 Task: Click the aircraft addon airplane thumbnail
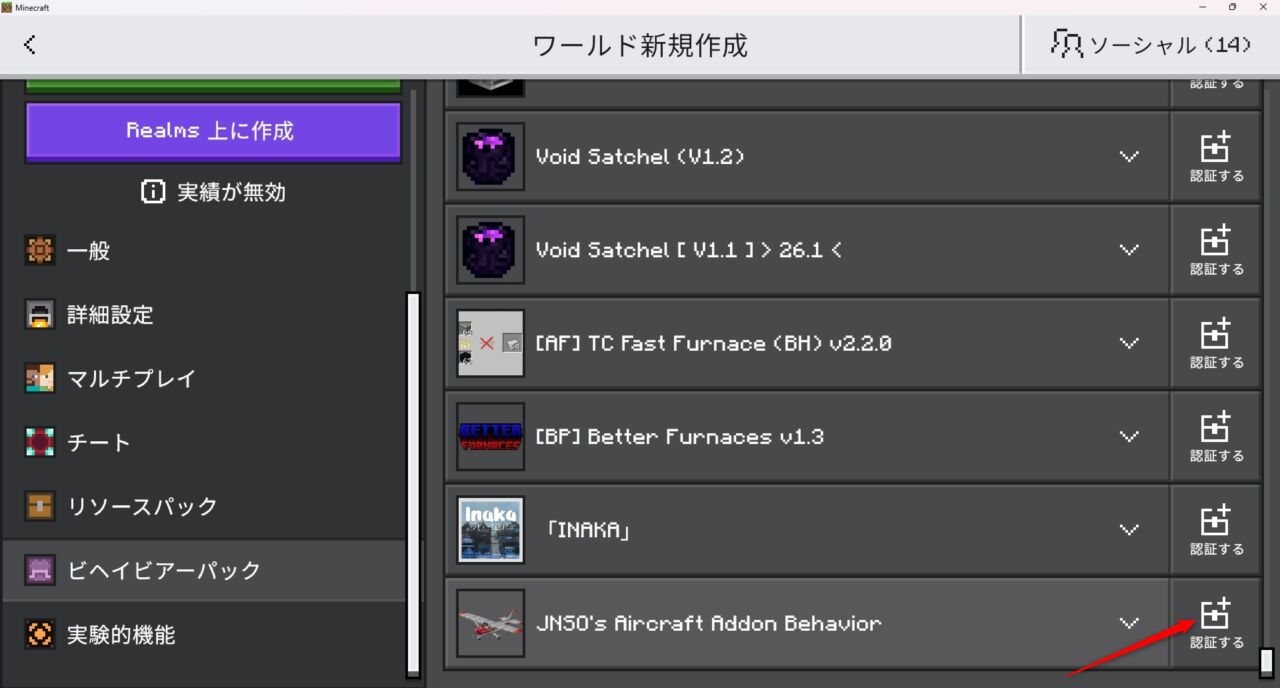pyautogui.click(x=491, y=623)
